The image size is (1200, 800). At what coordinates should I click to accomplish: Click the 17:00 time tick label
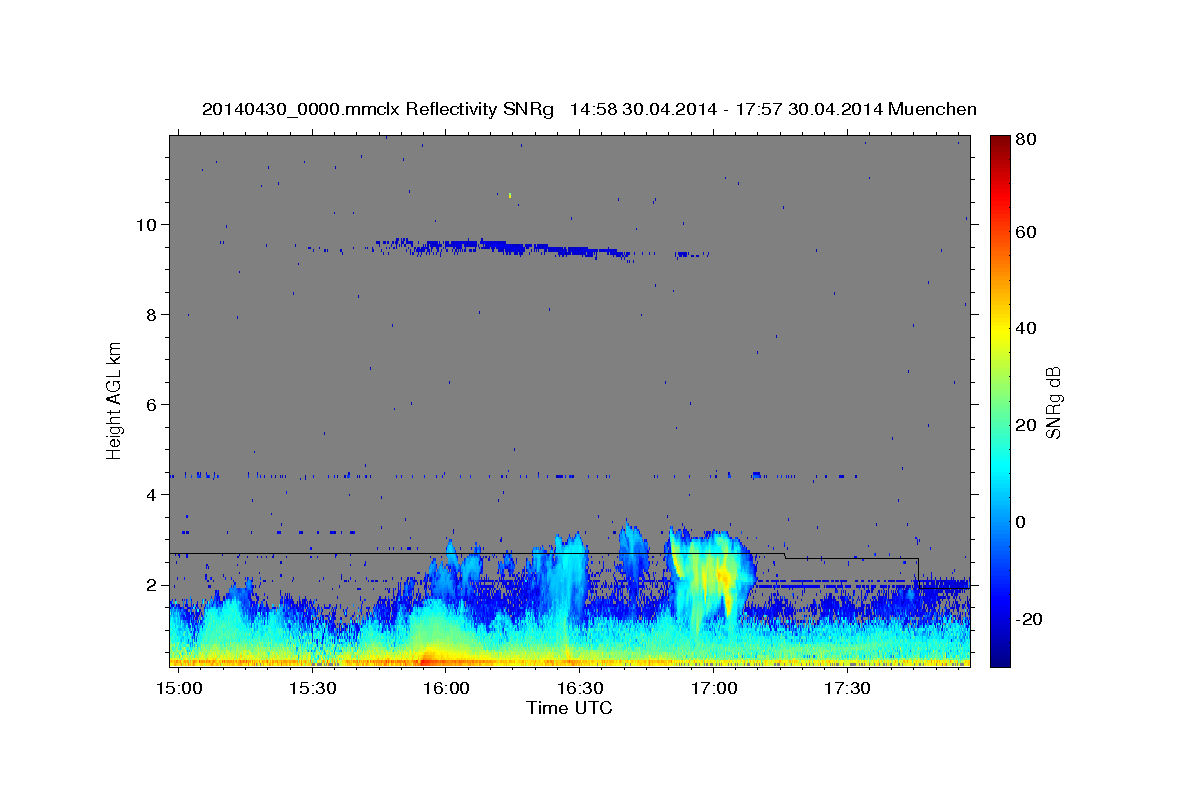coord(714,689)
